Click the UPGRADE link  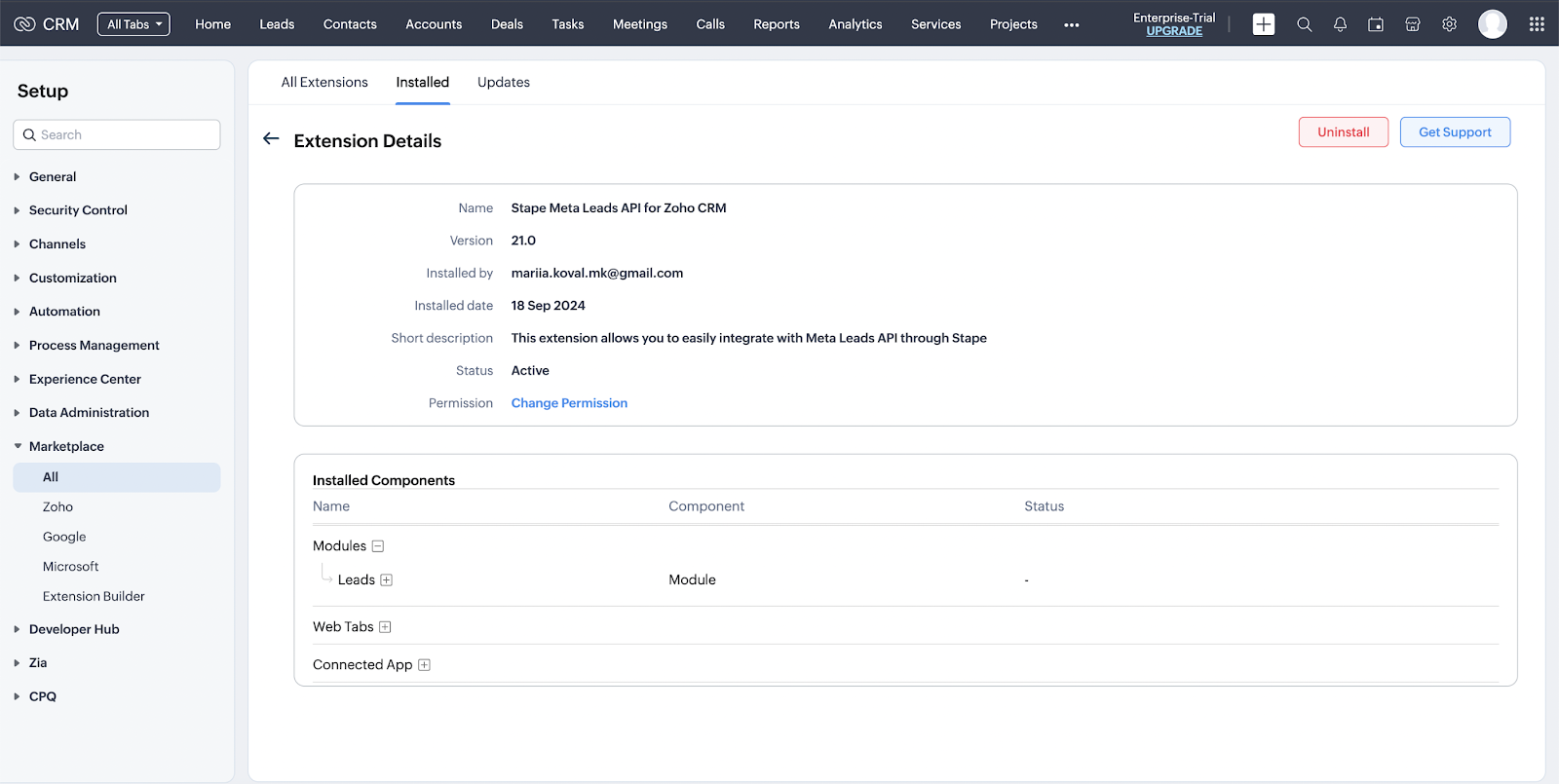(1174, 31)
